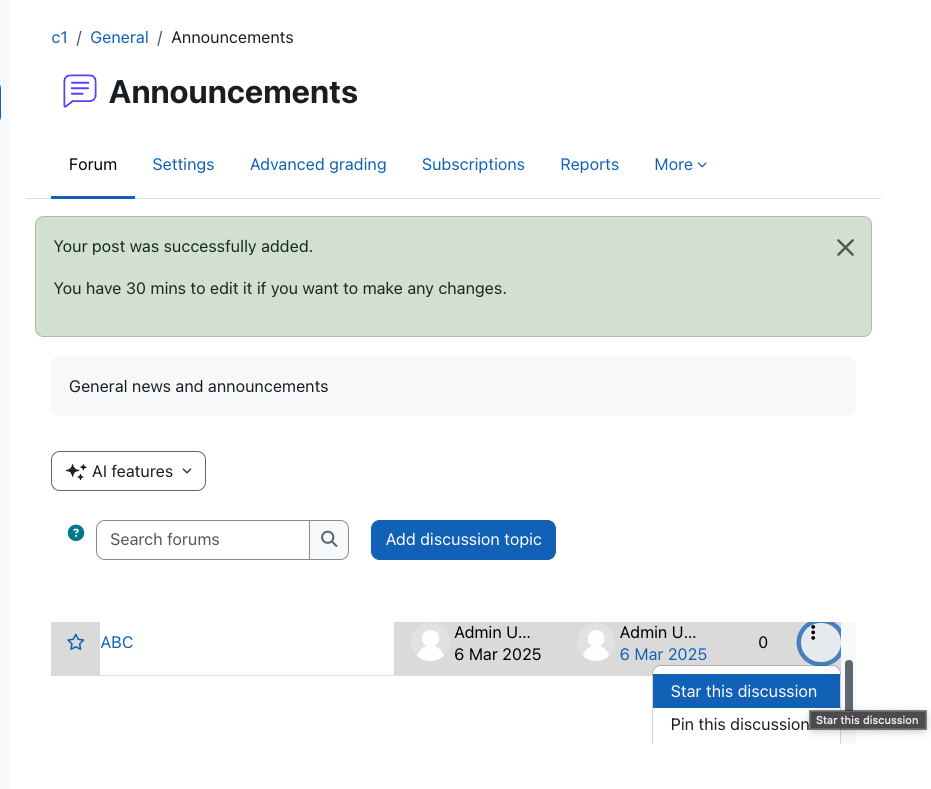Dismiss the success notification with the X
The height and width of the screenshot is (789, 931).
[845, 248]
